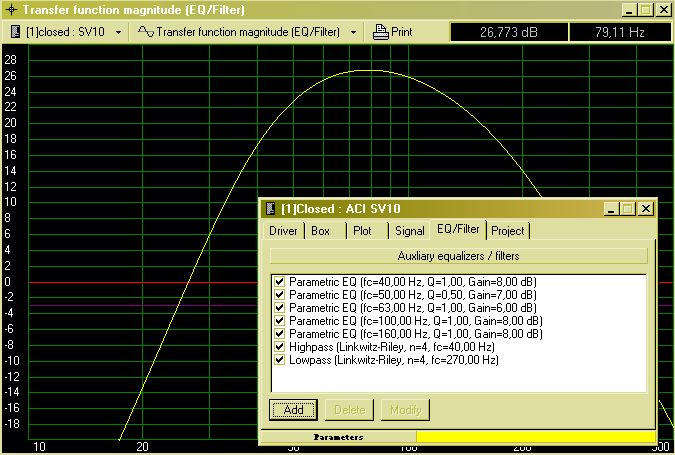Close the Transfer function magnitude window
675x455 pixels.
pyautogui.click(x=664, y=9)
